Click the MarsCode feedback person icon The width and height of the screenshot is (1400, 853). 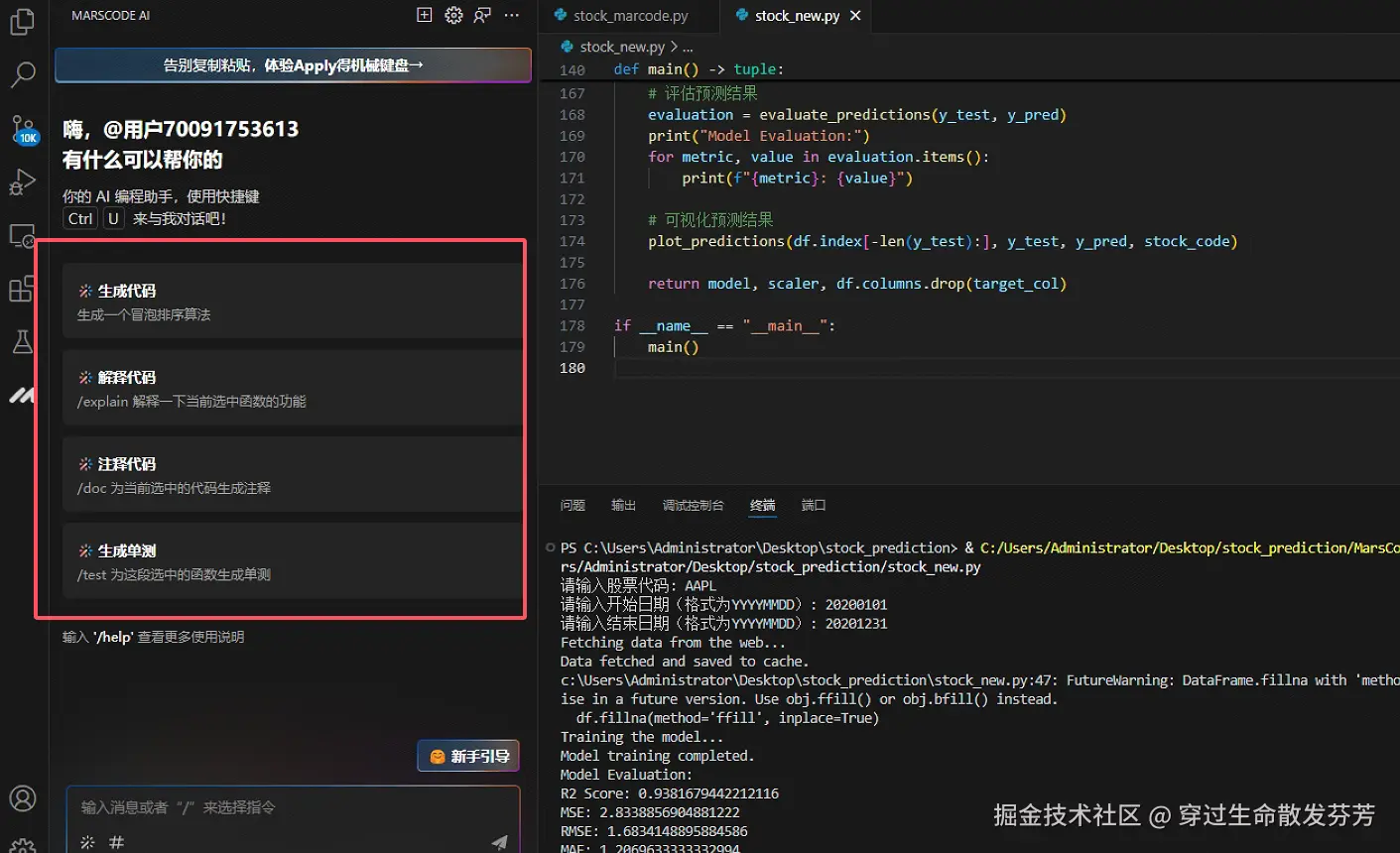point(482,15)
